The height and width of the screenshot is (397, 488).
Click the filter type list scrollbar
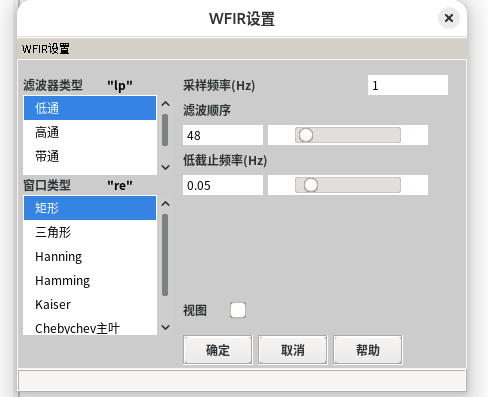click(x=165, y=130)
